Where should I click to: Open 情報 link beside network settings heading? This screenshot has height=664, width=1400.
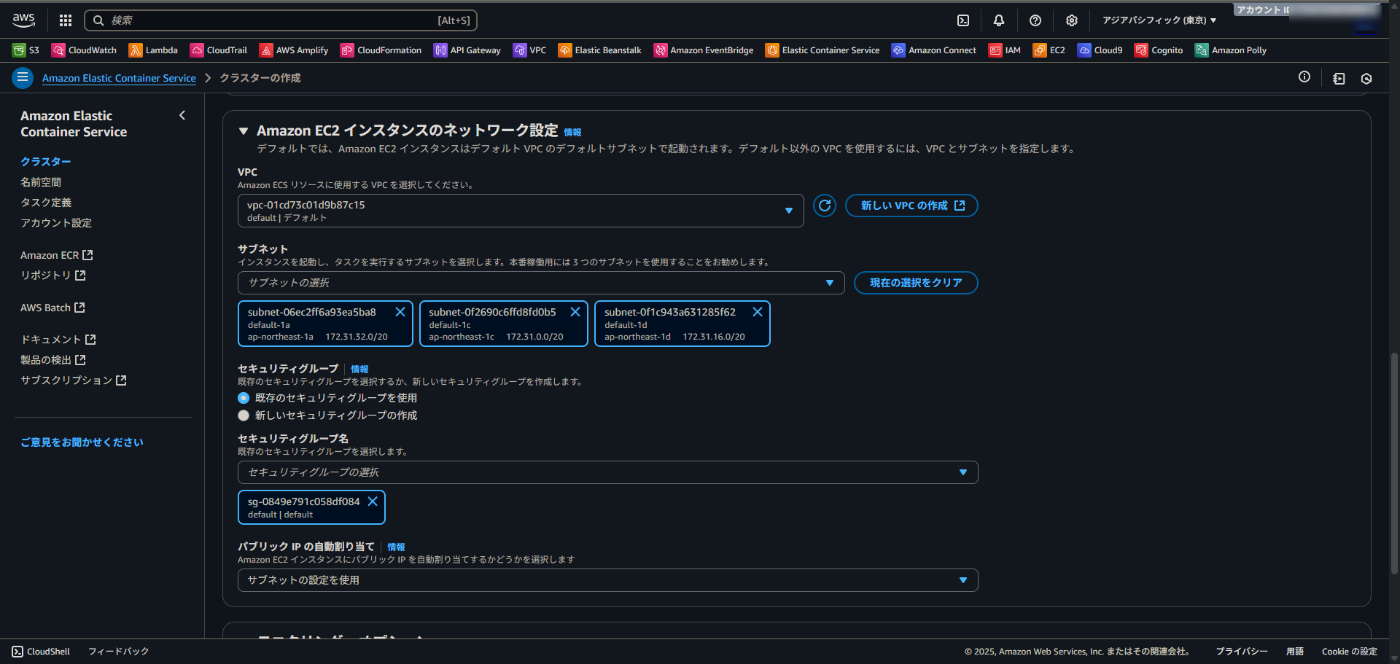pos(572,132)
